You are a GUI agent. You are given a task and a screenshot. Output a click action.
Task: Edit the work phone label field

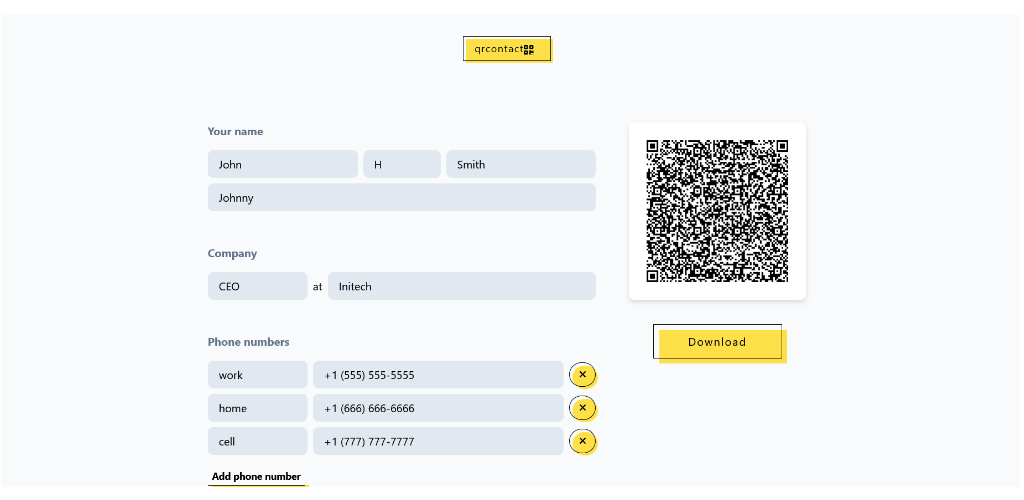pyautogui.click(x=257, y=375)
